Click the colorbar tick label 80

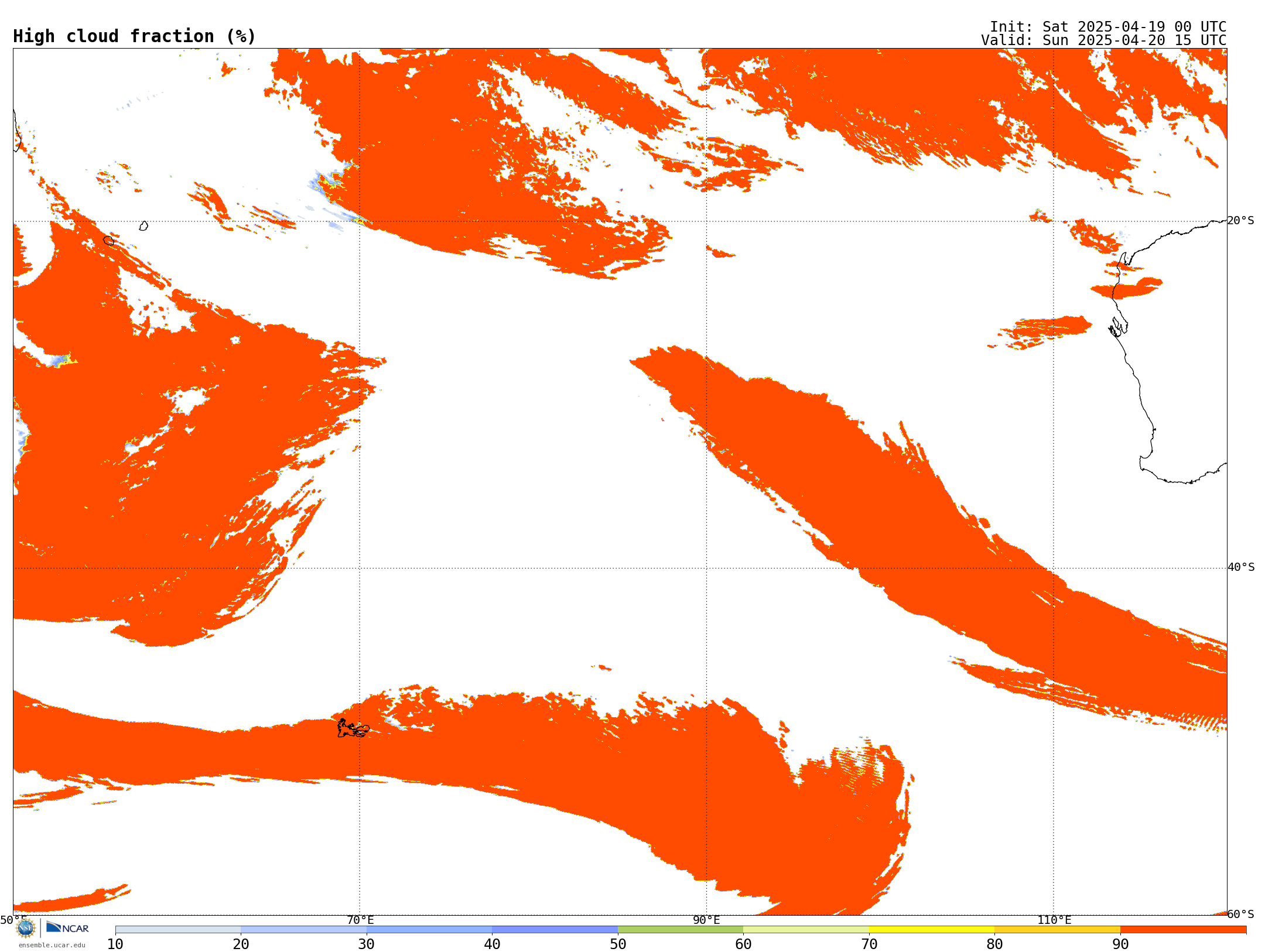coord(994,944)
